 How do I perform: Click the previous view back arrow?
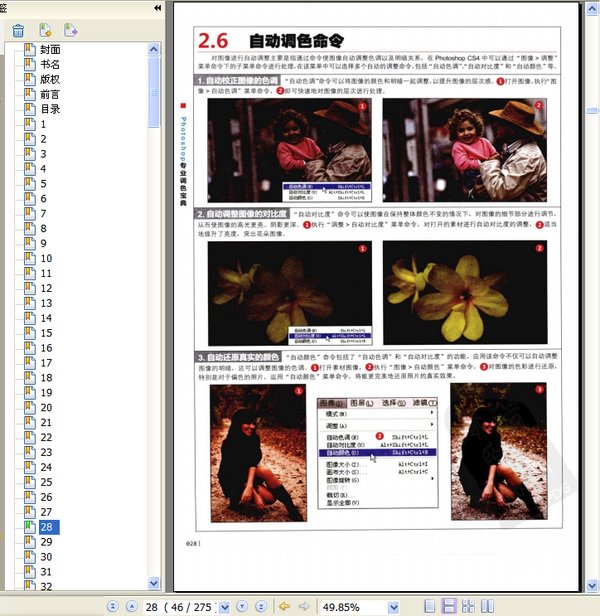point(284,606)
